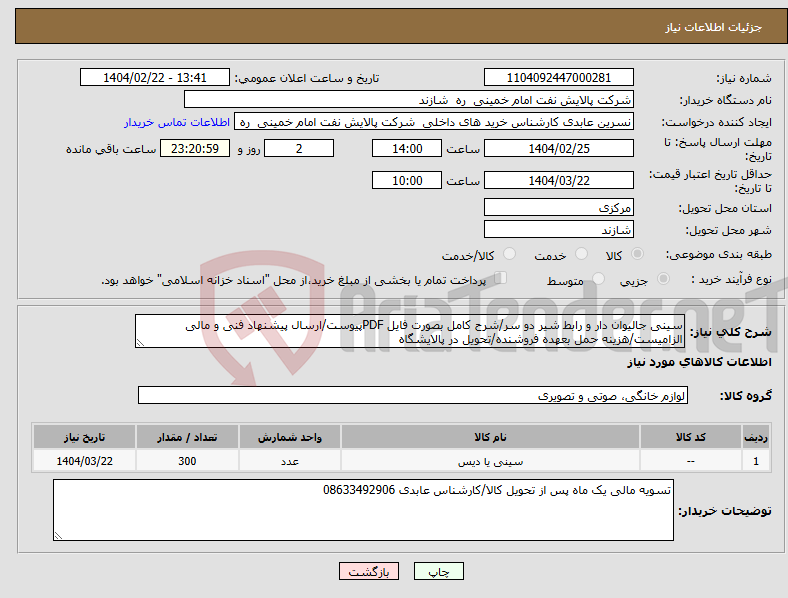The height and width of the screenshot is (598, 788).
Task: Click the item name cell سینی یا دیس
Action: point(490,461)
